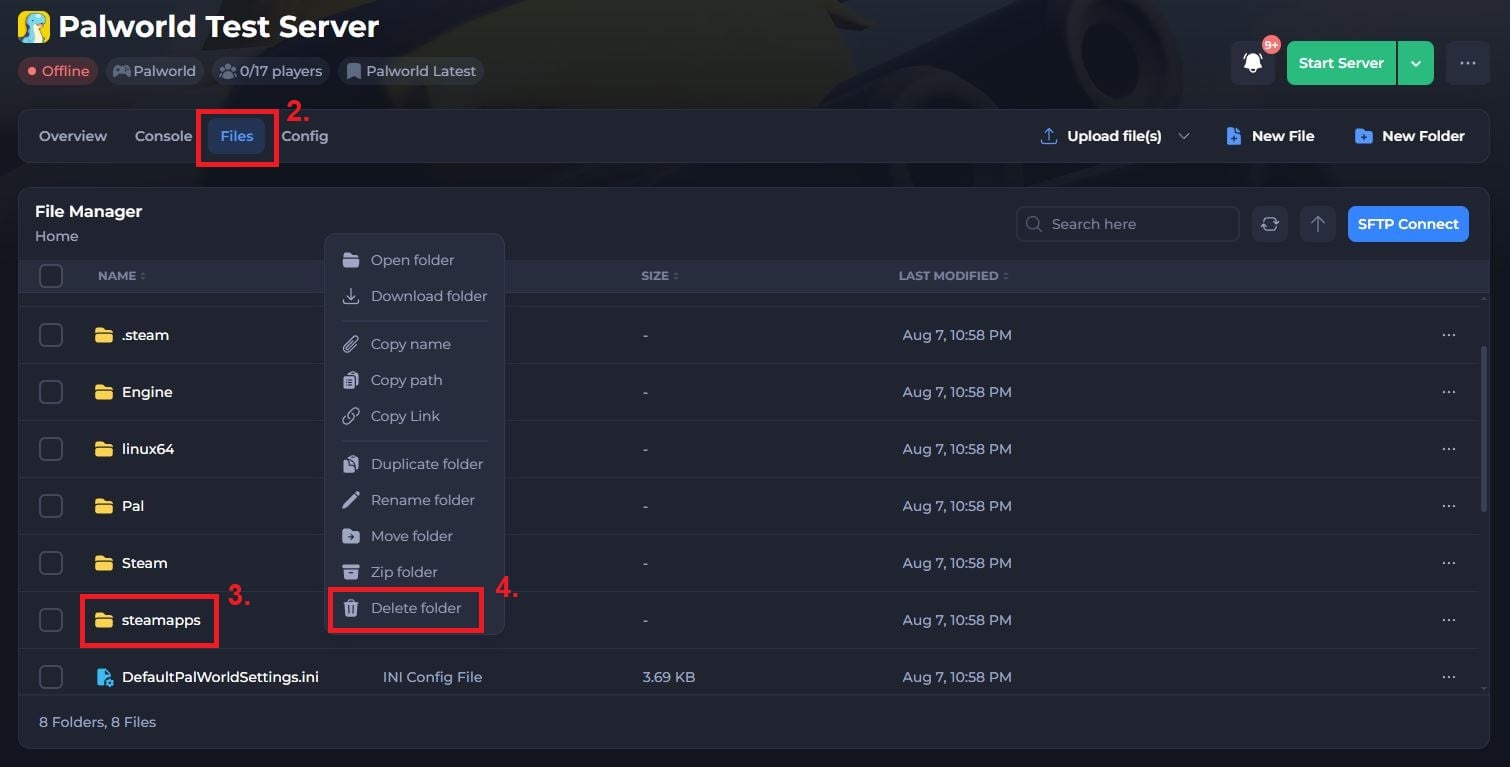Click the Palworld server avatar icon
Screen dimensions: 1510x767
point(34,27)
